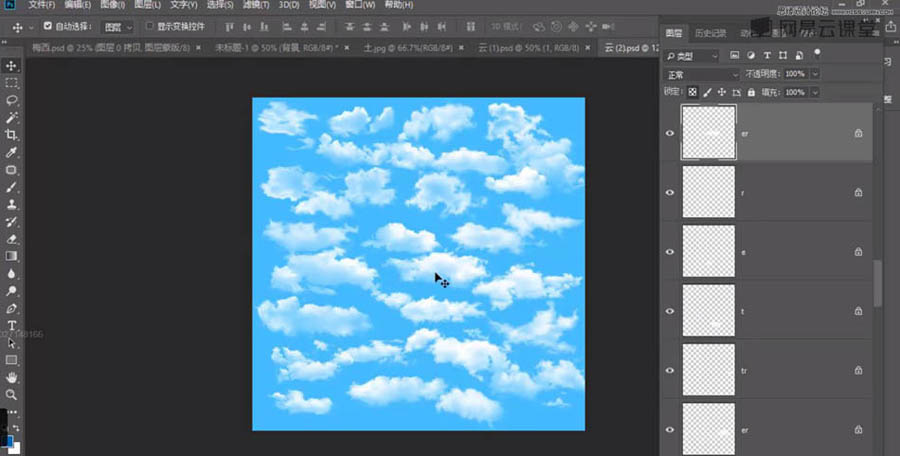This screenshot has width=900, height=456.
Task: Activate the Zoom tool
Action: point(12,395)
